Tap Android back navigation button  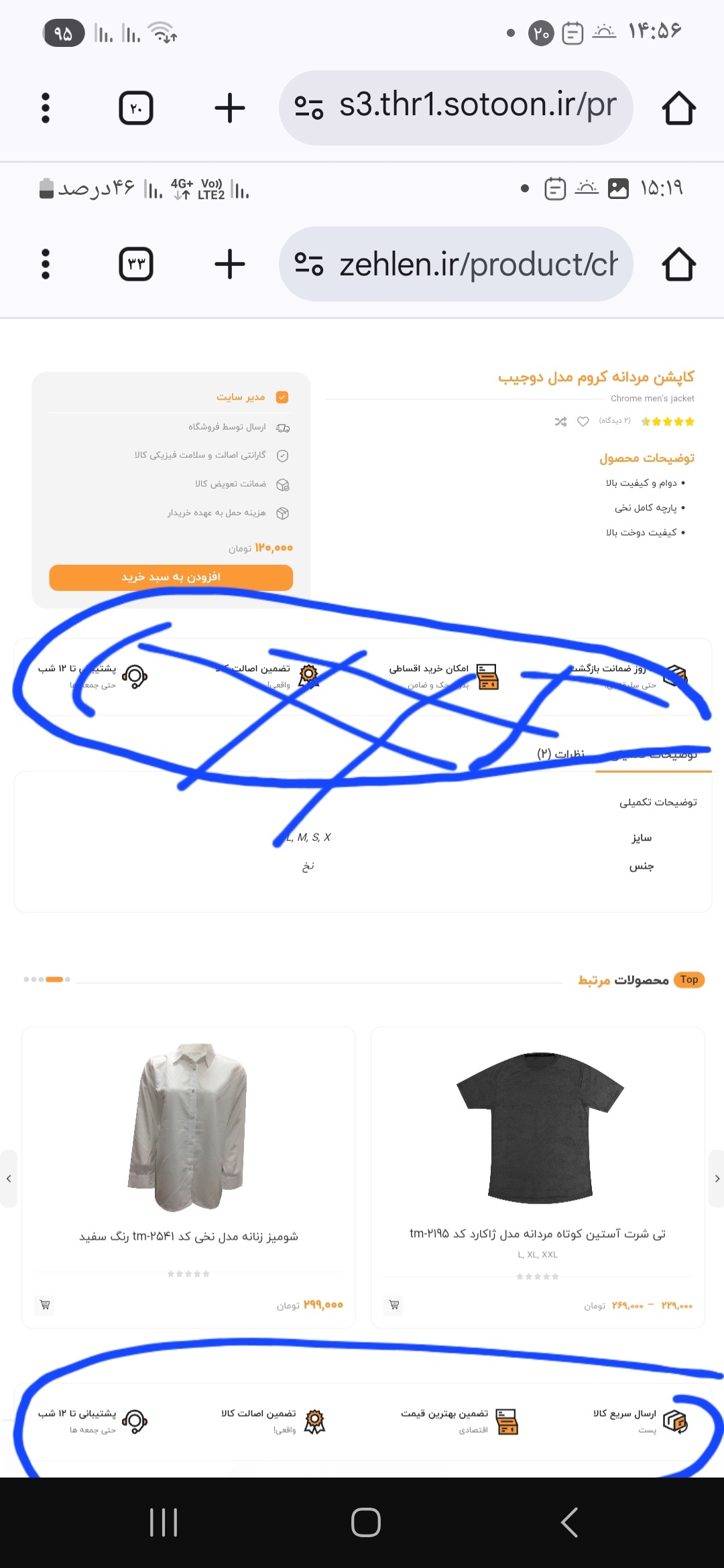(x=569, y=1522)
